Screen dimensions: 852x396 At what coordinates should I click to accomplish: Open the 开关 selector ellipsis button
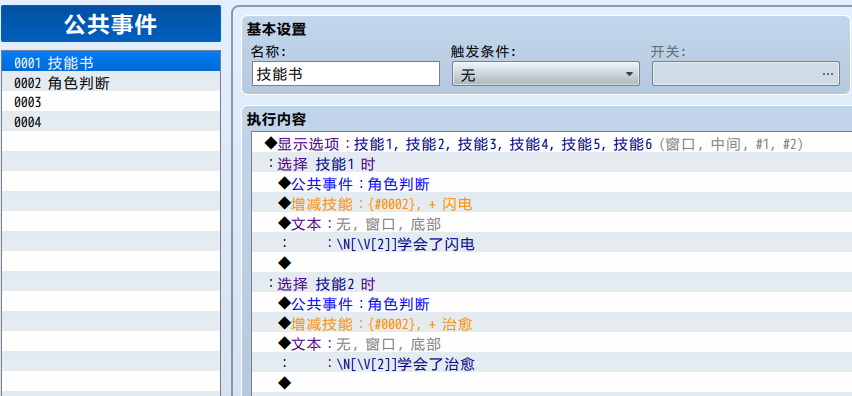[827, 74]
